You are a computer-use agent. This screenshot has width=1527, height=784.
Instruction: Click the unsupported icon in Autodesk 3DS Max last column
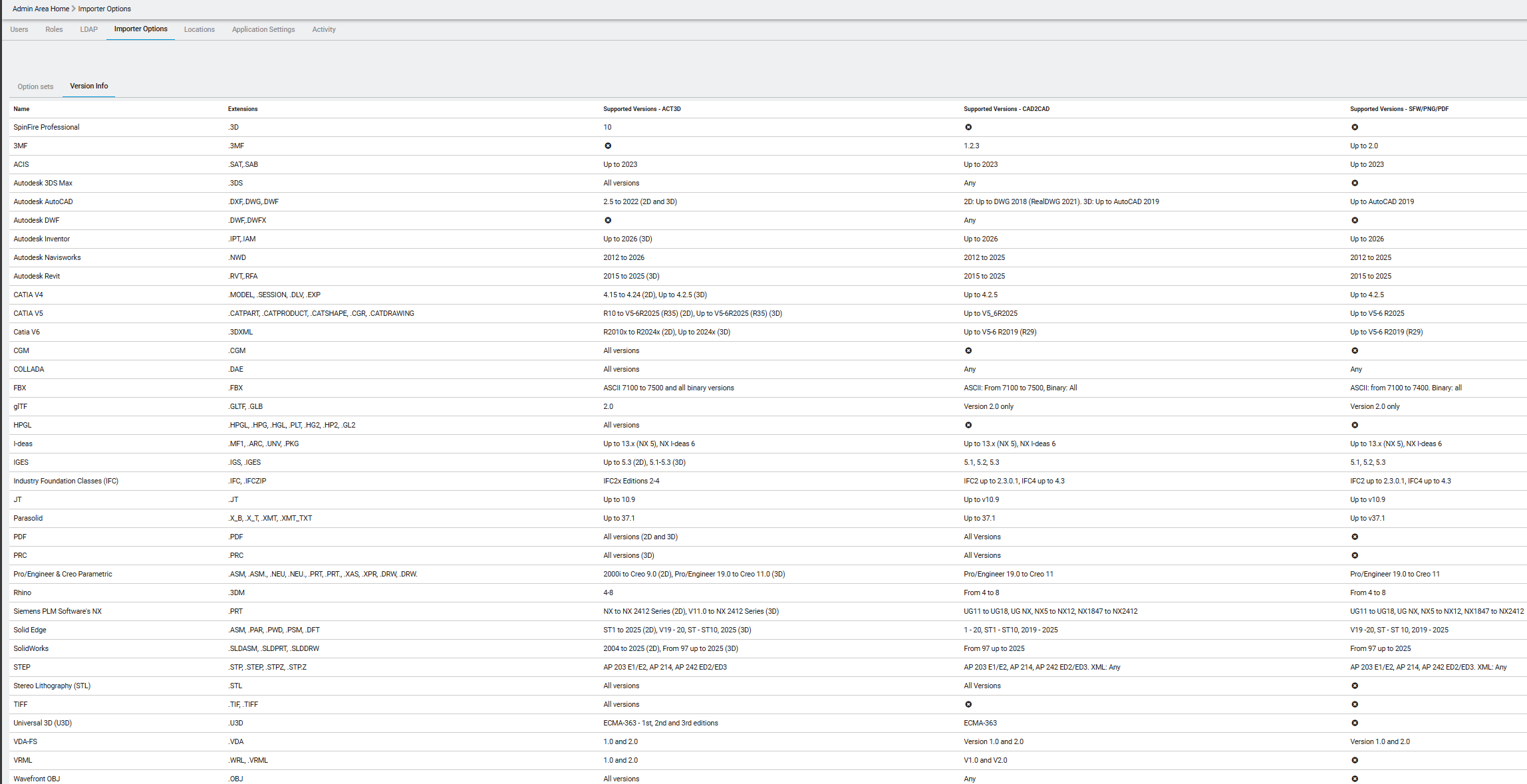coord(1355,183)
